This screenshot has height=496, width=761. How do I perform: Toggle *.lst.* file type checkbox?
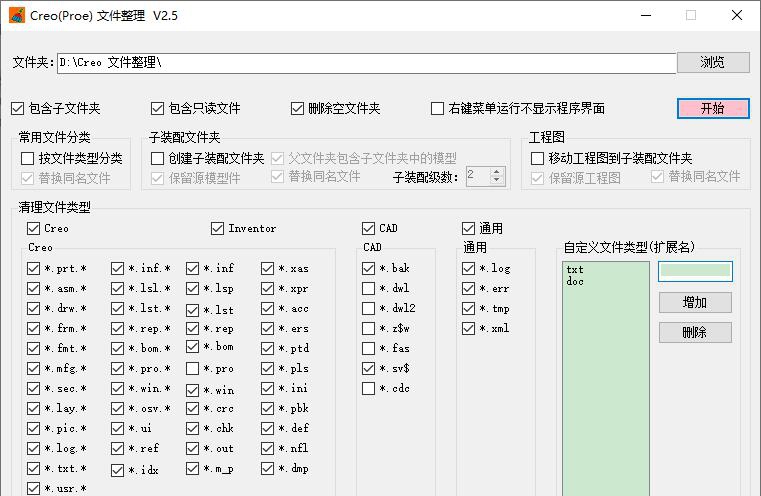(117, 309)
